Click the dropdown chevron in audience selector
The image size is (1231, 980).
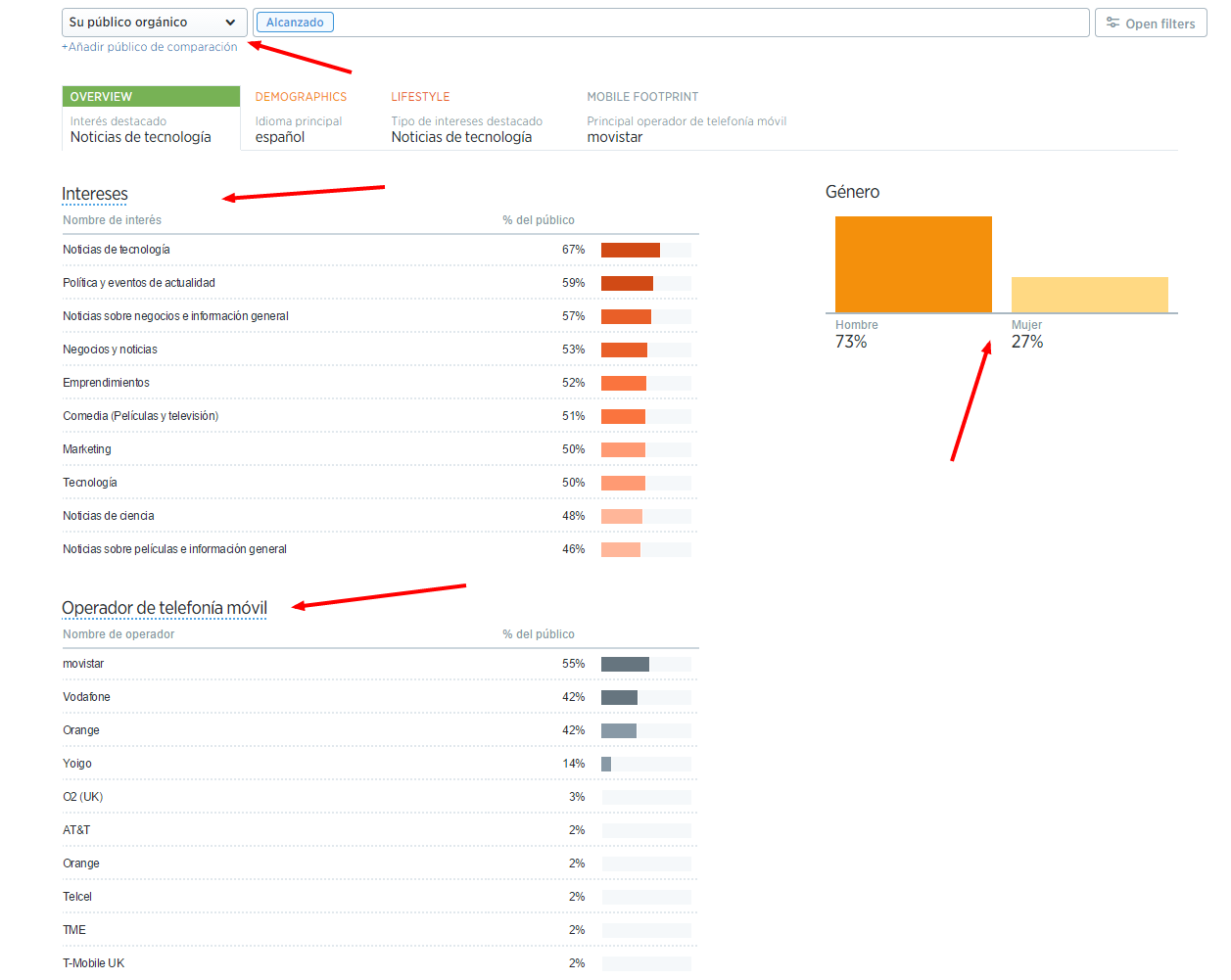tap(230, 23)
